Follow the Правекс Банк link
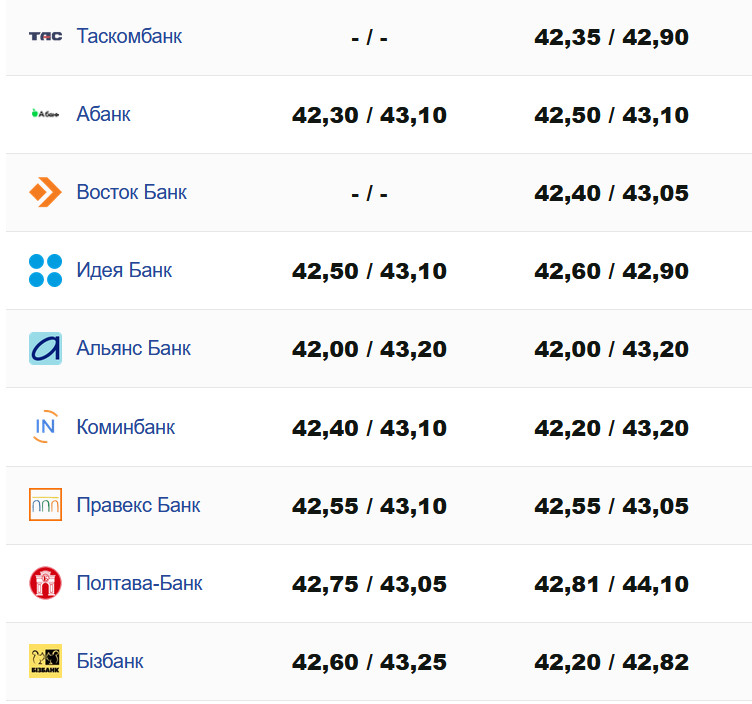 [x=138, y=505]
